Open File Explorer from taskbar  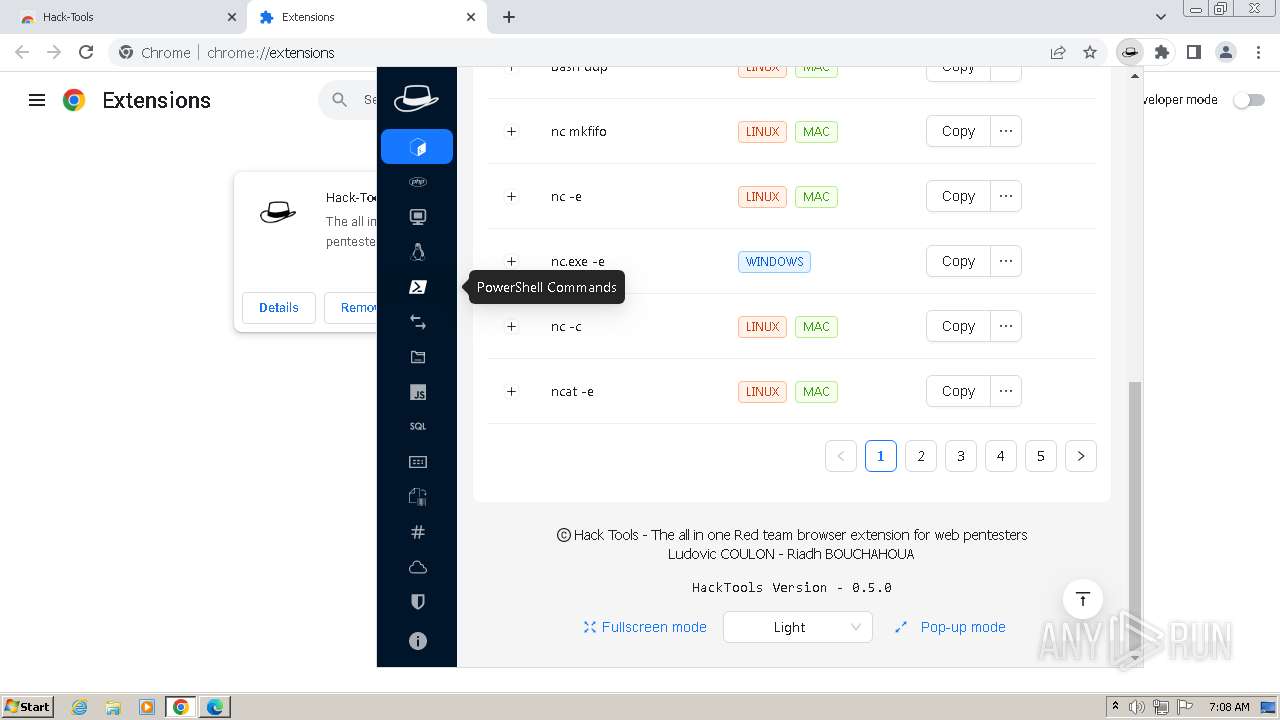113,707
